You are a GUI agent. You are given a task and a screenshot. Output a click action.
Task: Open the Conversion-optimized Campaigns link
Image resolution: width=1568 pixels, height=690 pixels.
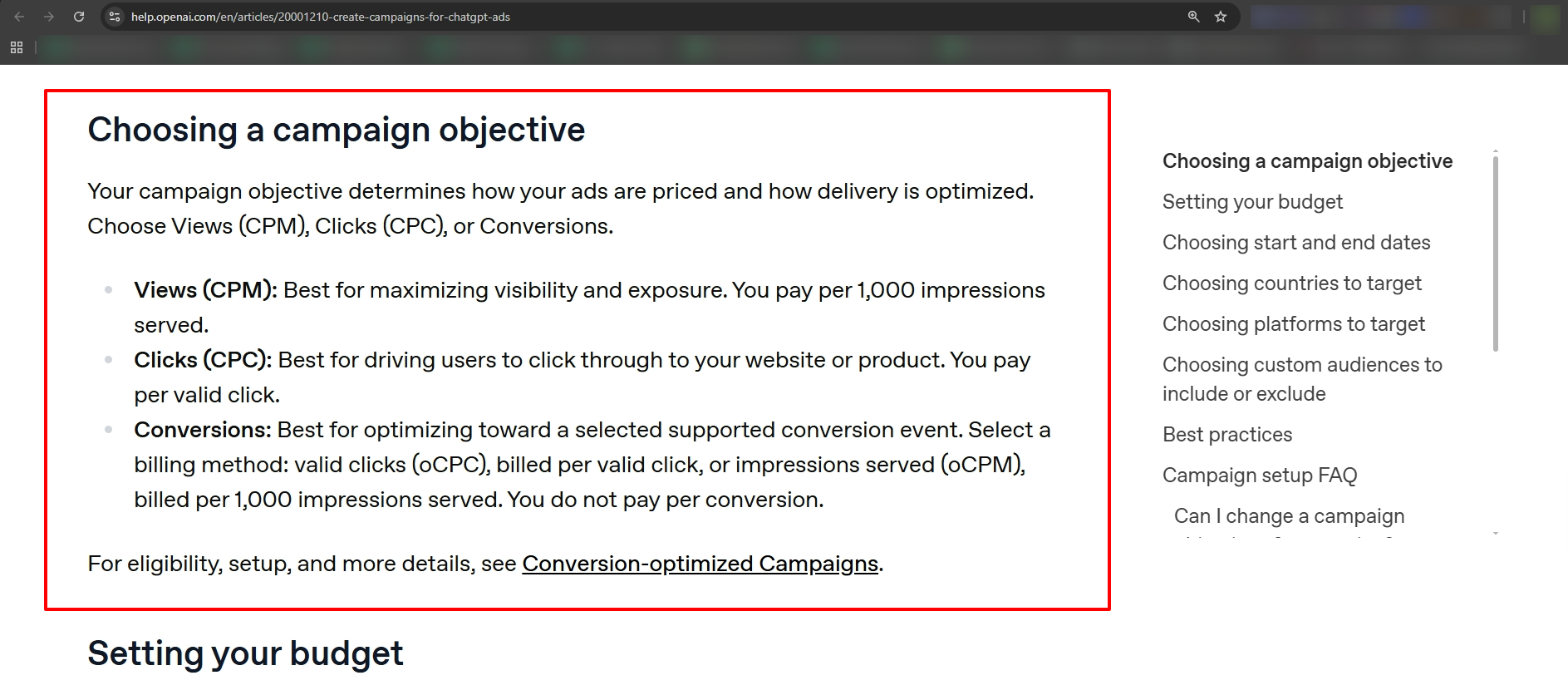[700, 564]
